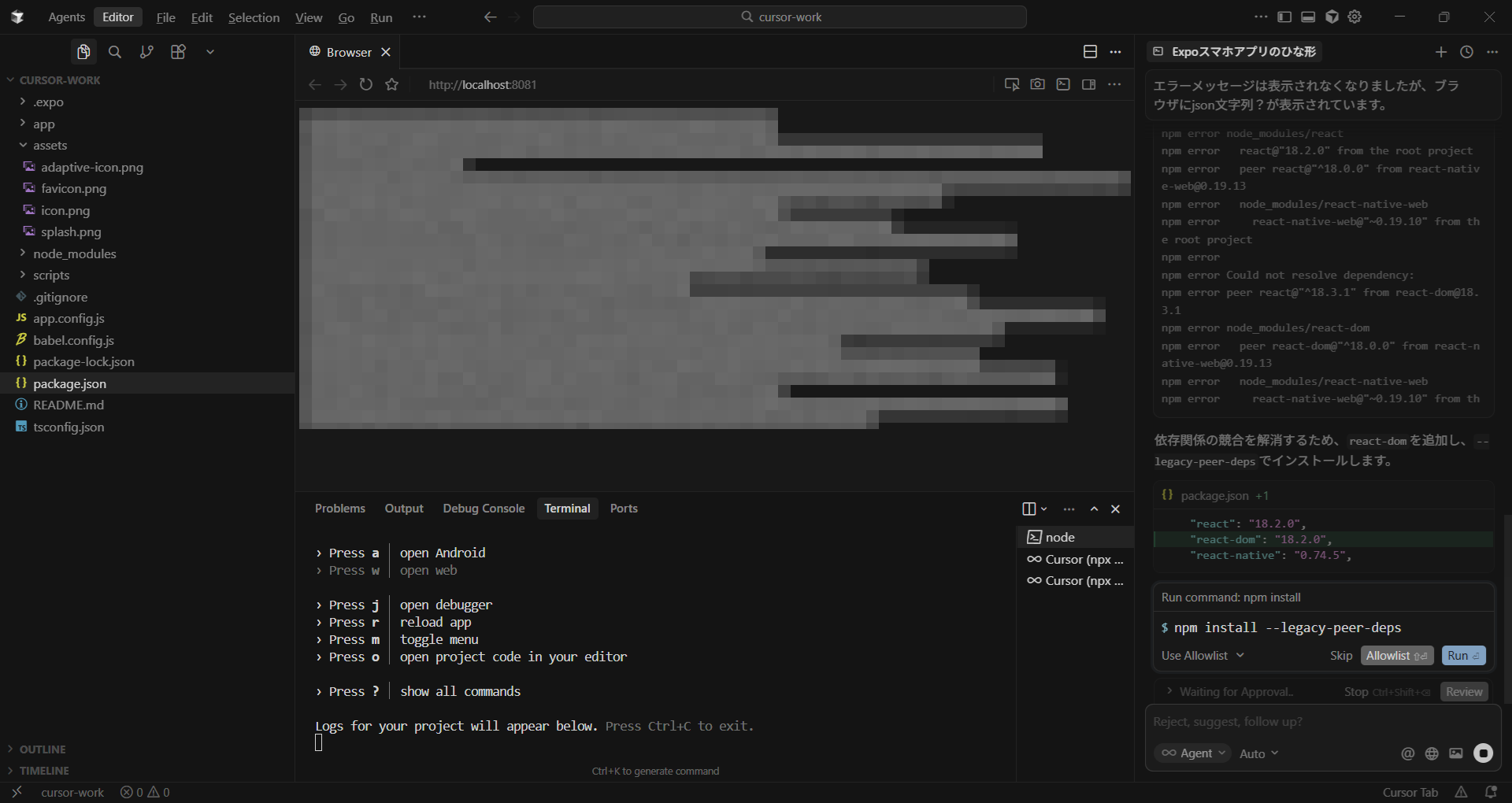Expand the node_modules folder
The image size is (1512, 803).
[x=74, y=253]
